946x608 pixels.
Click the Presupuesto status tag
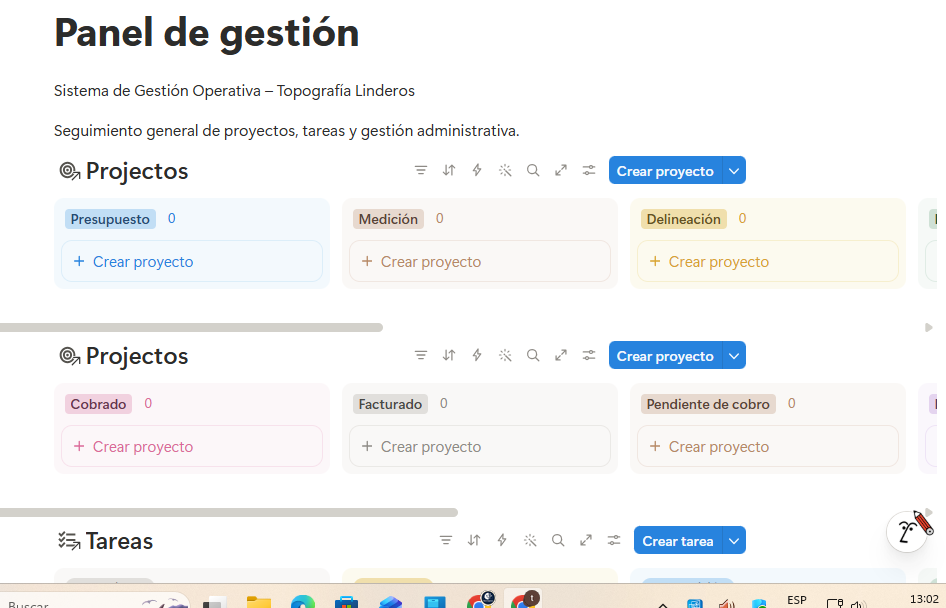point(110,219)
